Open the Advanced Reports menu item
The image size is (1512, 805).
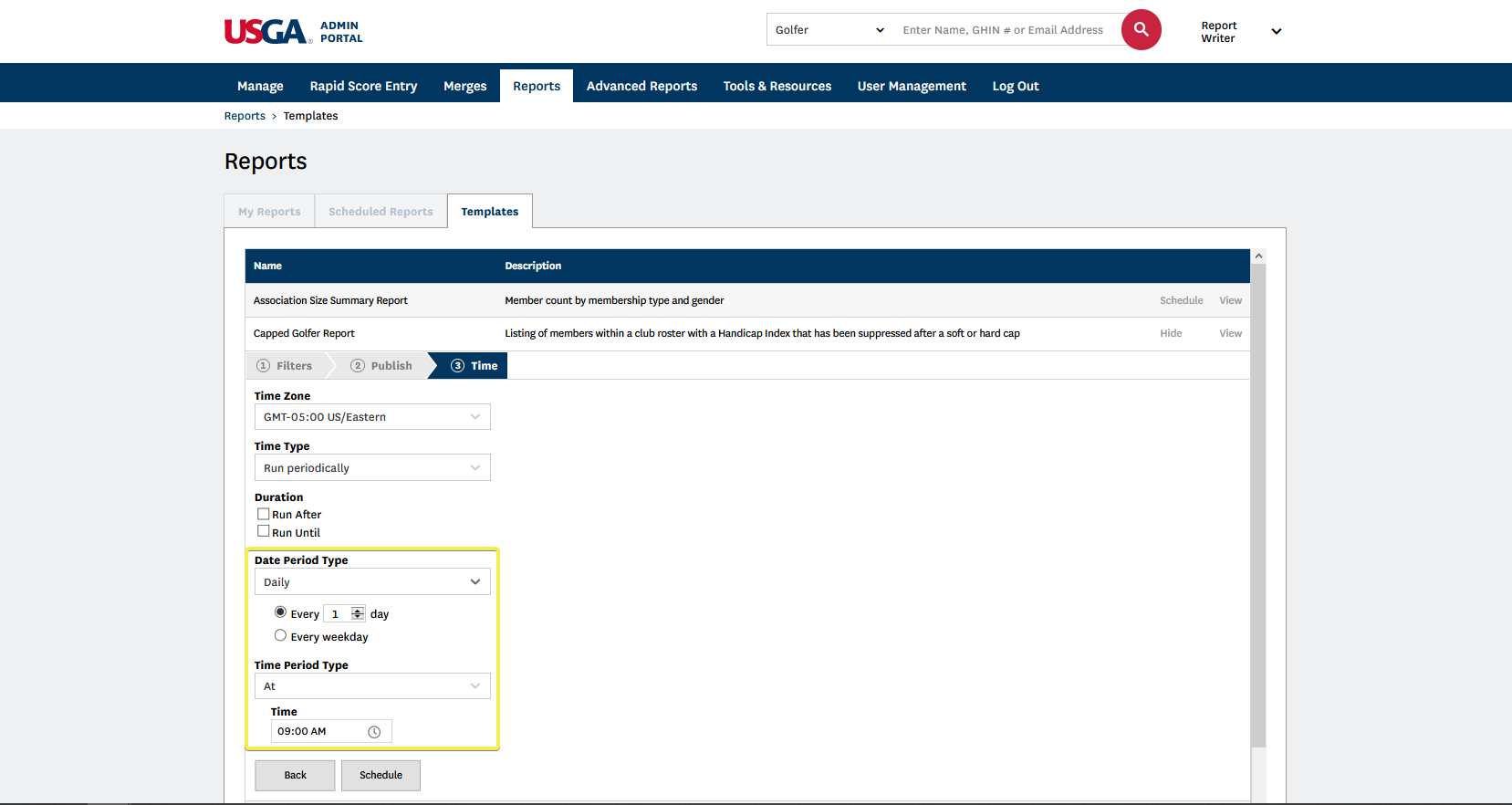click(x=641, y=86)
